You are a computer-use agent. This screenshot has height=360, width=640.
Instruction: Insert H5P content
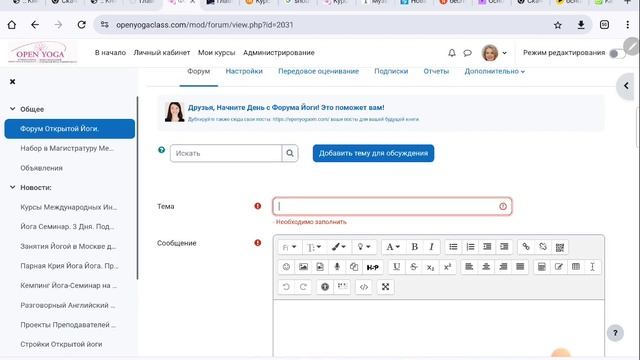(373, 267)
